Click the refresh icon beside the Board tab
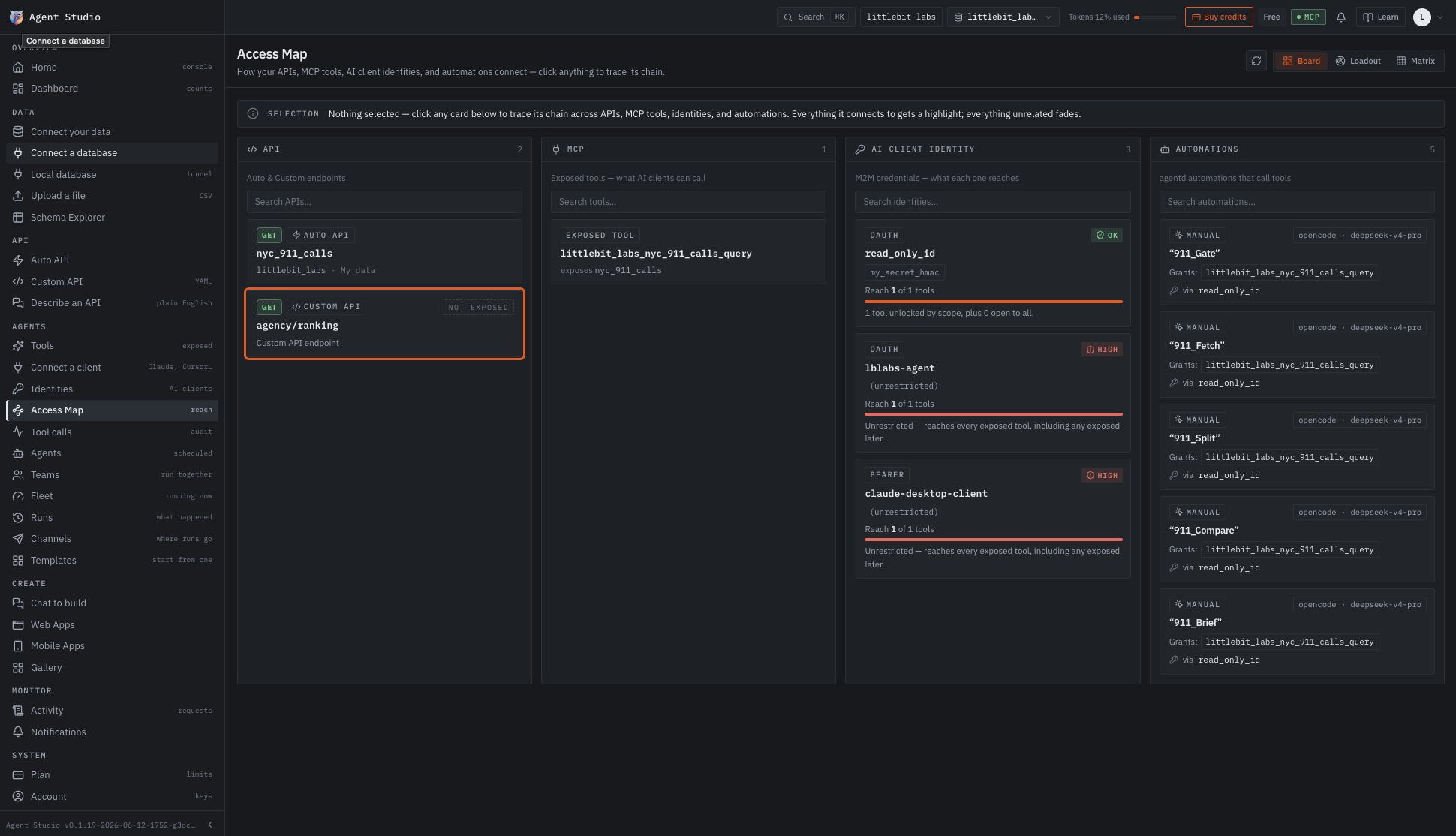This screenshot has height=836, width=1456. pyautogui.click(x=1256, y=61)
